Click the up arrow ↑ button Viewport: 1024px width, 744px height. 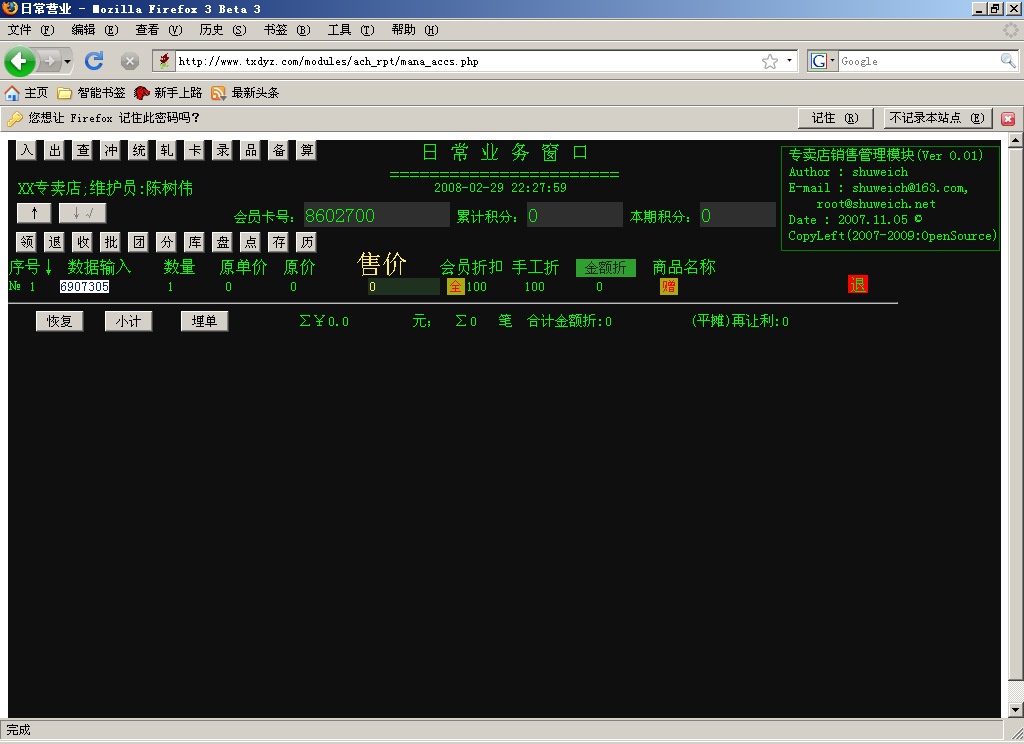point(34,213)
